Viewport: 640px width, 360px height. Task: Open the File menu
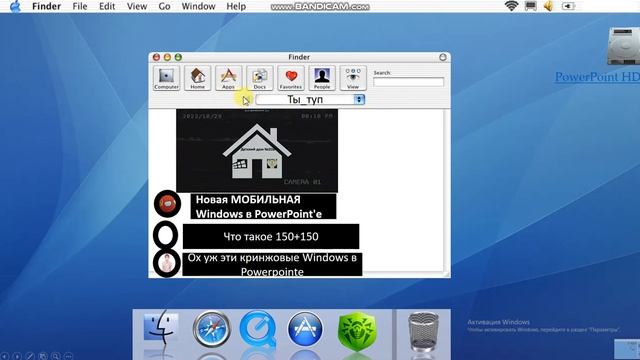80,7
